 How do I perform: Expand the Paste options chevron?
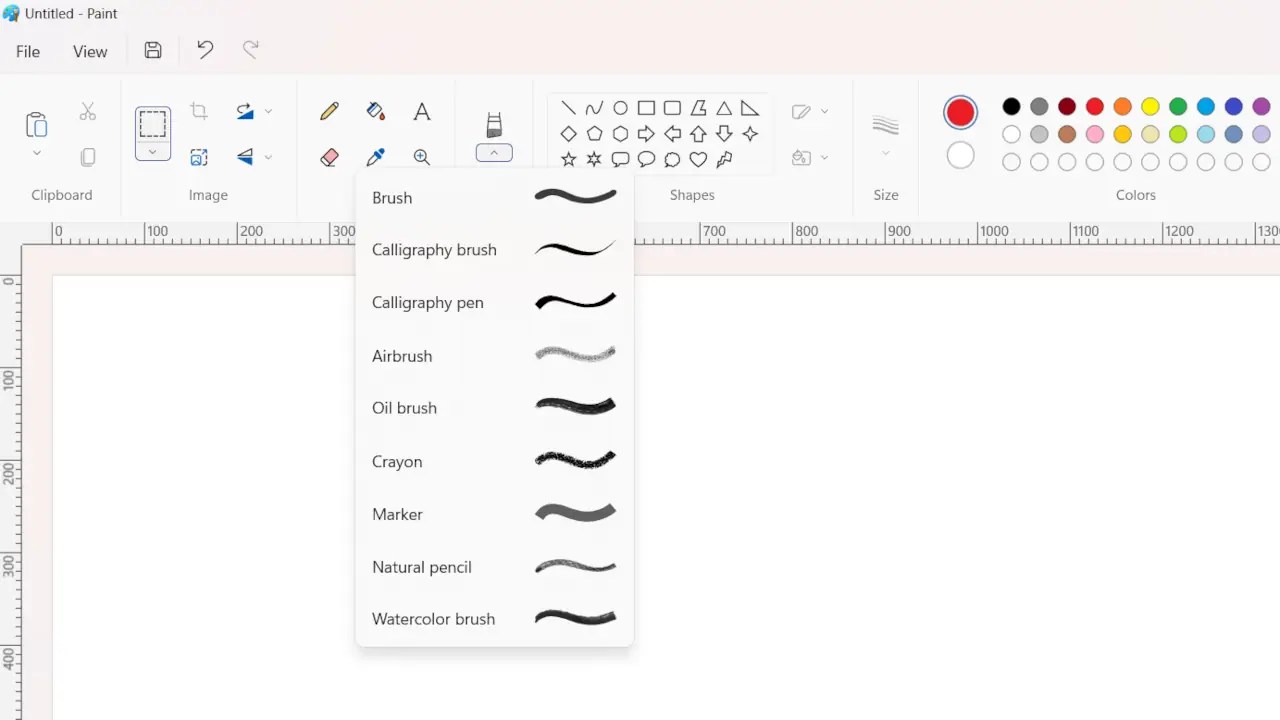coord(36,153)
